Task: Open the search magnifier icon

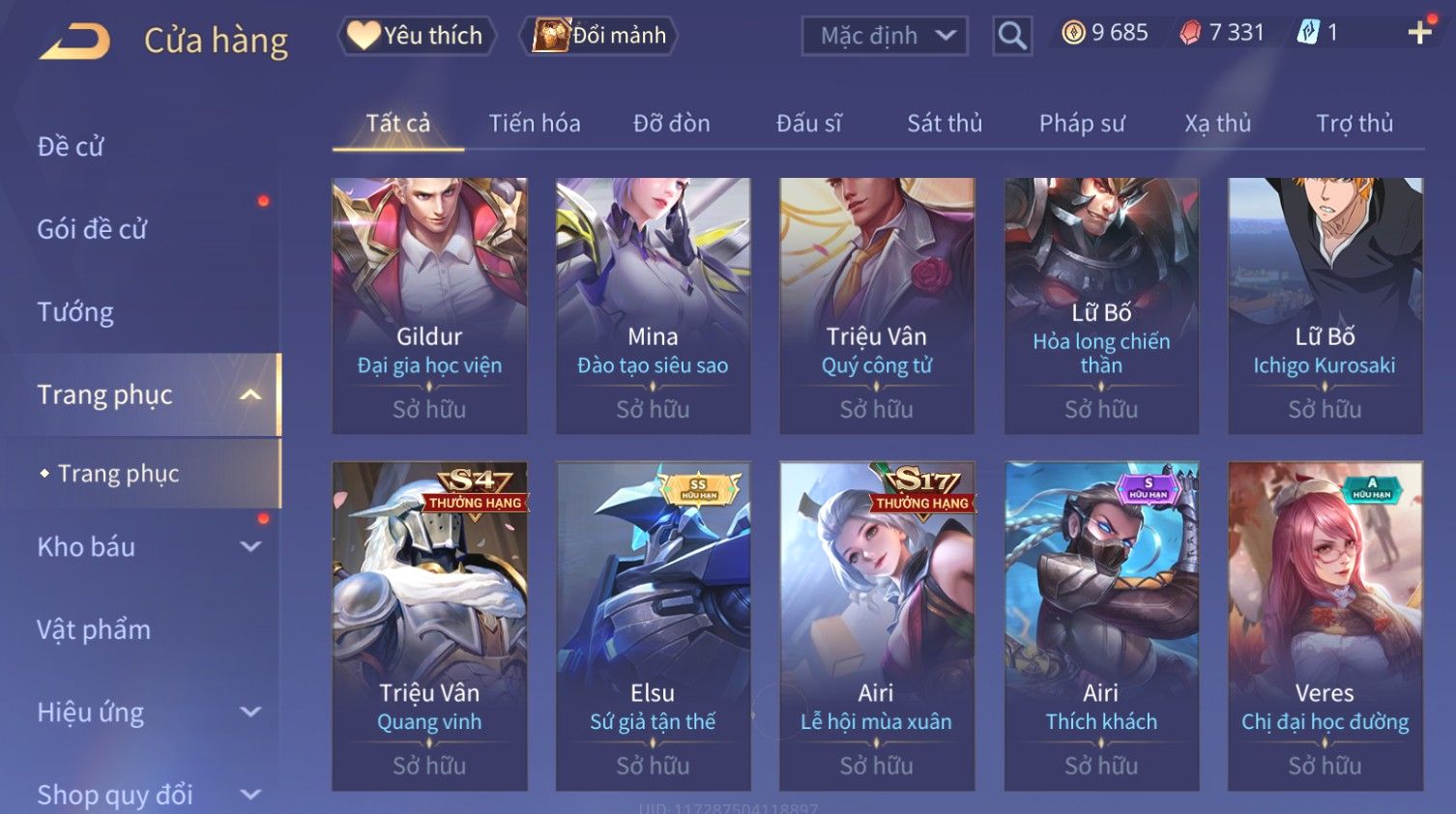Action: (1012, 36)
